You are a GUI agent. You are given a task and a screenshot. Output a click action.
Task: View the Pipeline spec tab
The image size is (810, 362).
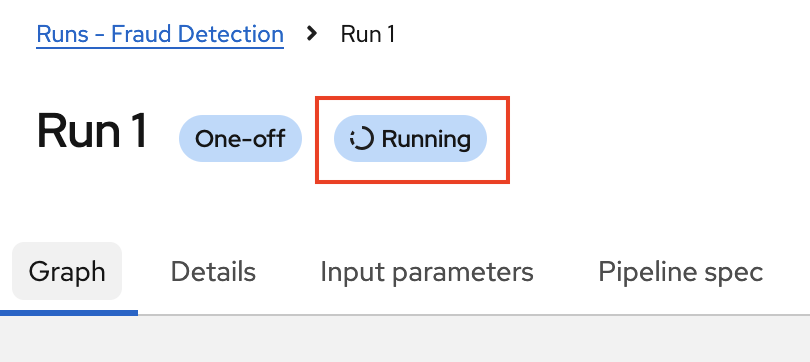(680, 272)
